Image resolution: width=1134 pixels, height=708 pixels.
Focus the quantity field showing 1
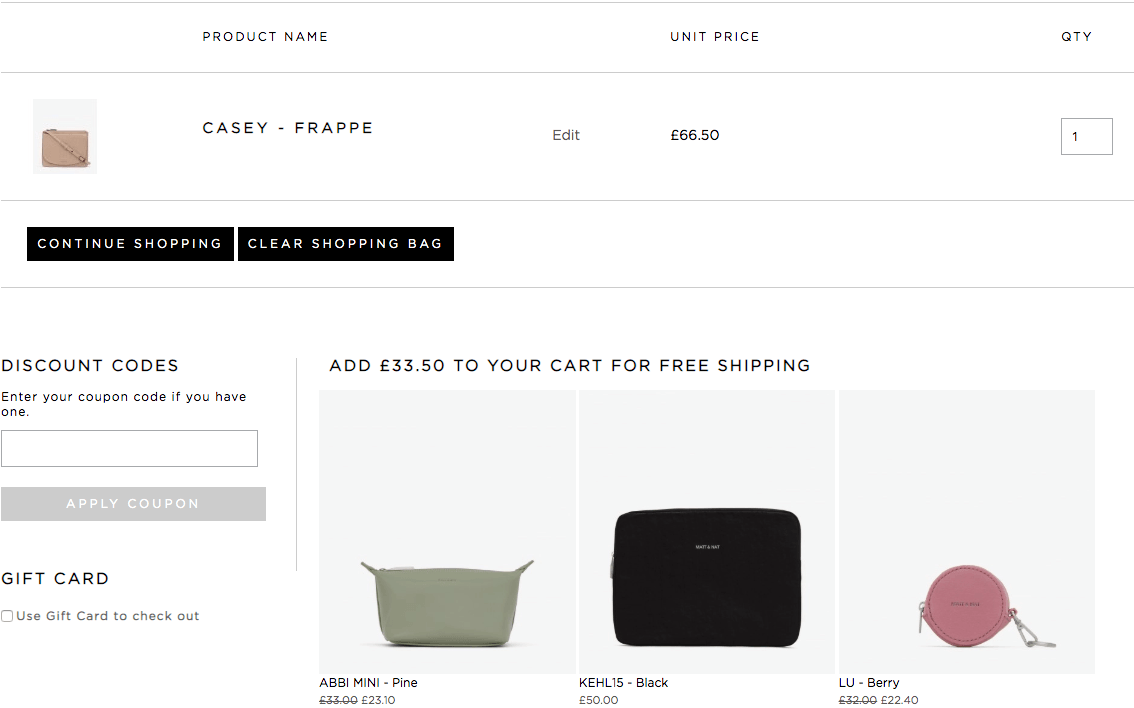click(1086, 136)
